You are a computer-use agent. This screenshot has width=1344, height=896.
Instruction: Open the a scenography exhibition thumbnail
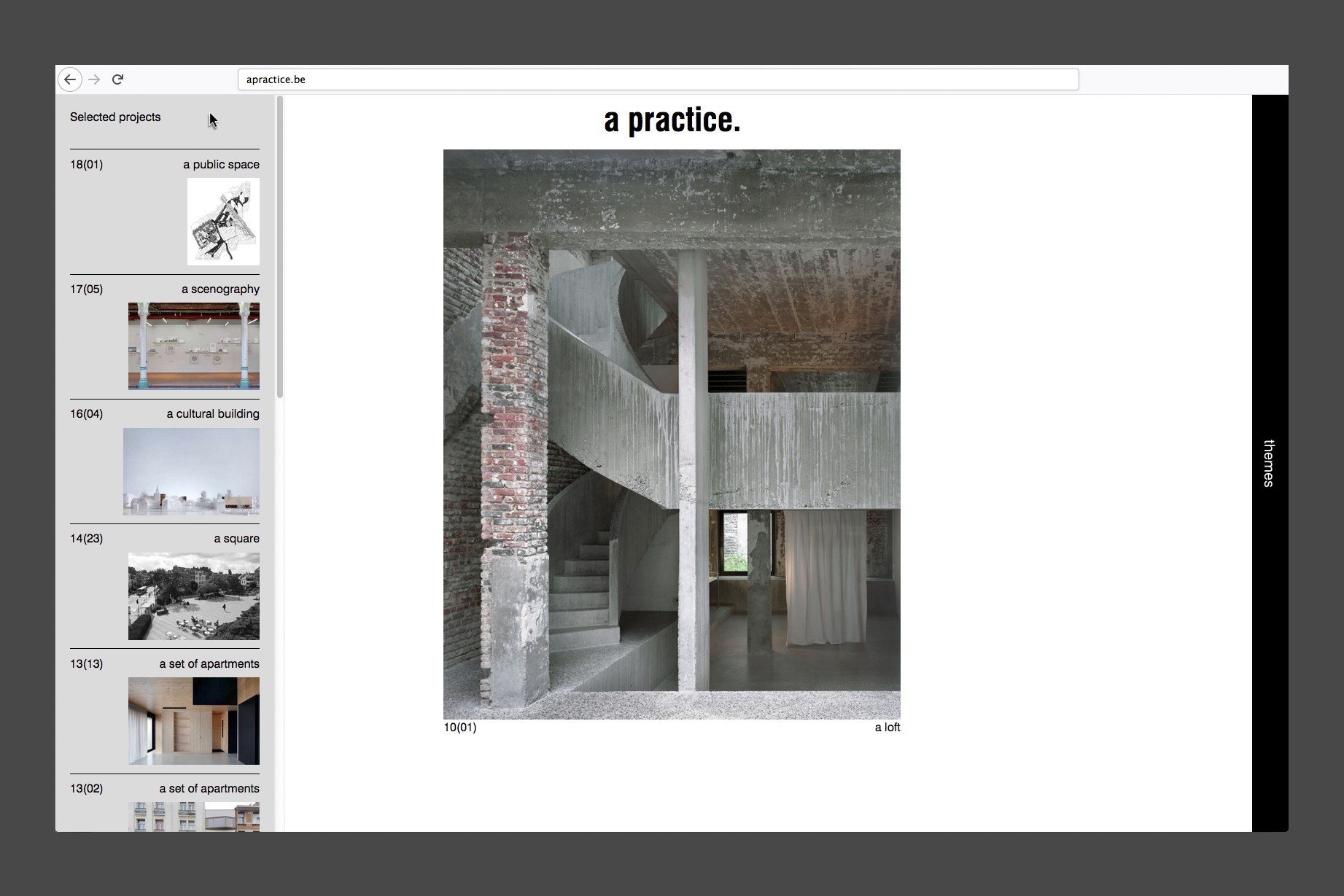tap(193, 346)
